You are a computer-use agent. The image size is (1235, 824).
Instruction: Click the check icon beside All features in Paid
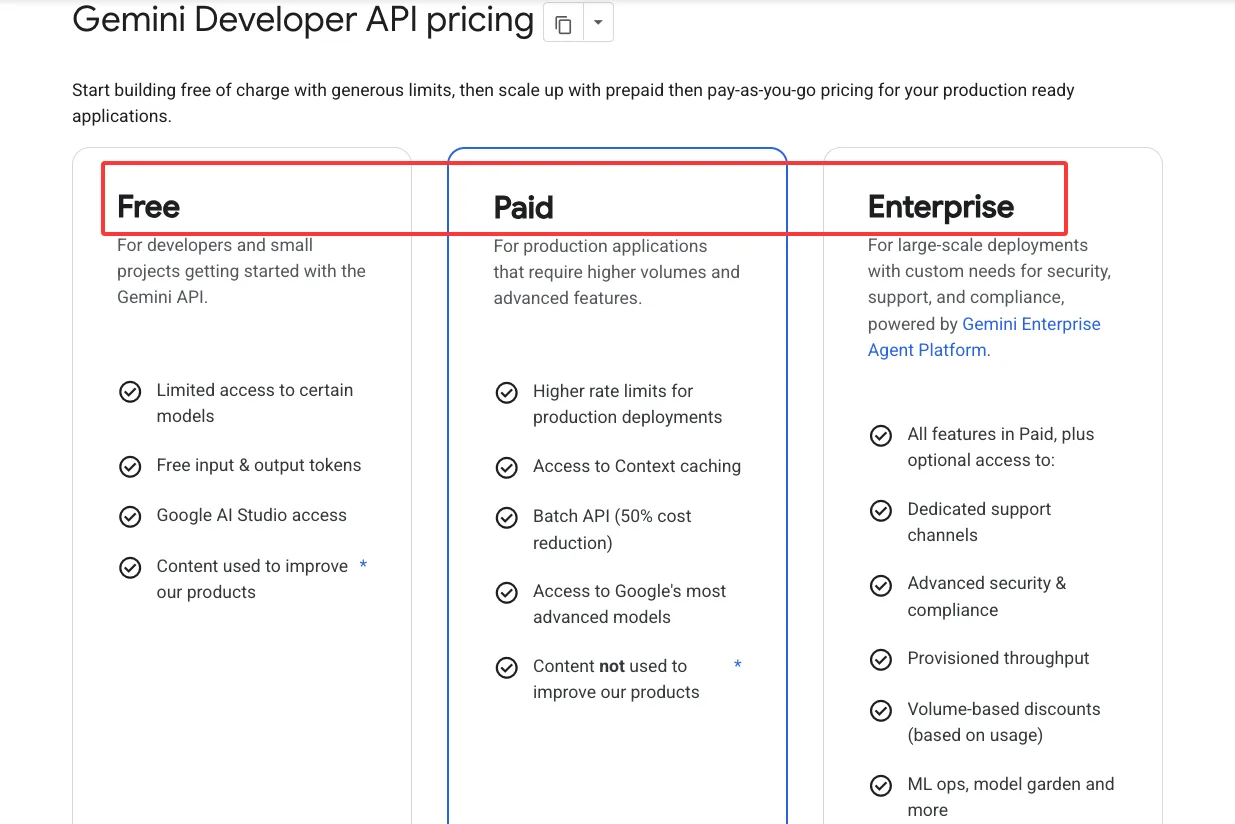(881, 435)
